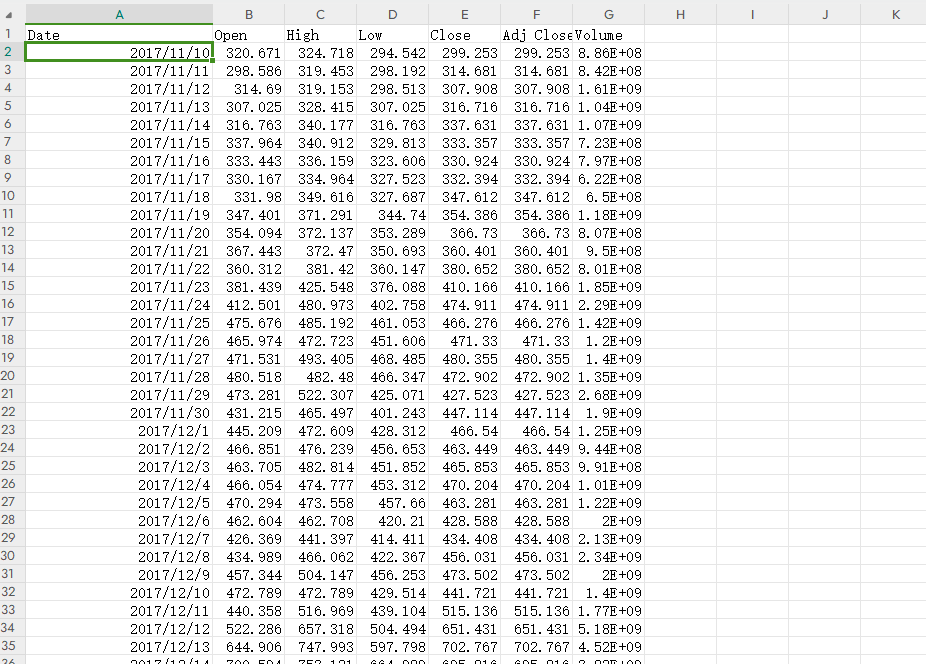Click the Adj Close header cell

[537, 35]
